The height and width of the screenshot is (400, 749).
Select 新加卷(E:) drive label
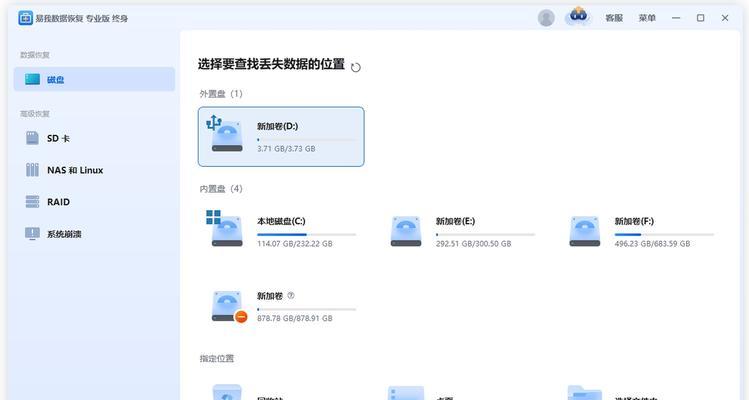tap(455, 221)
